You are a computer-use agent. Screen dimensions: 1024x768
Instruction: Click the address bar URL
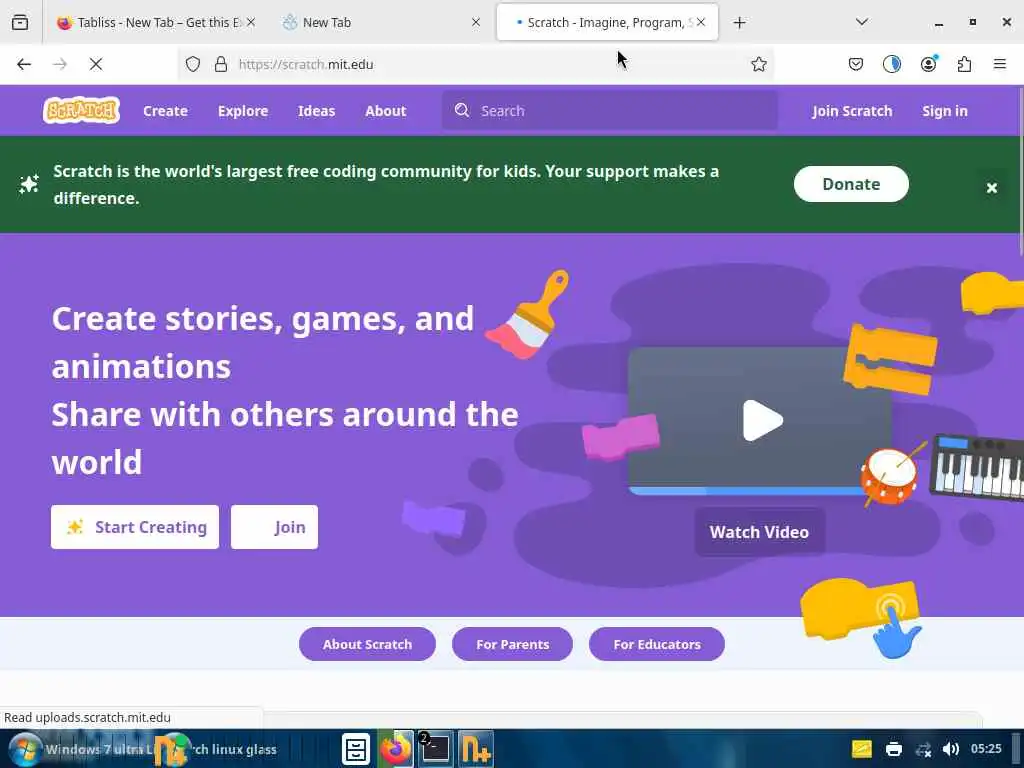click(306, 64)
